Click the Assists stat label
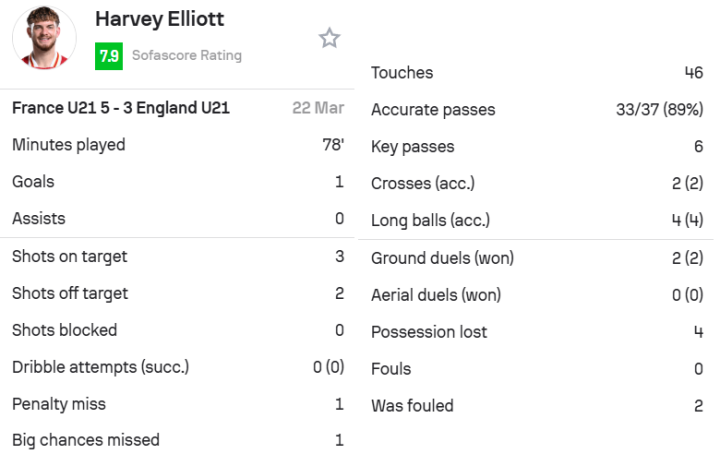Screen dimensions: 720x454 click(38, 219)
